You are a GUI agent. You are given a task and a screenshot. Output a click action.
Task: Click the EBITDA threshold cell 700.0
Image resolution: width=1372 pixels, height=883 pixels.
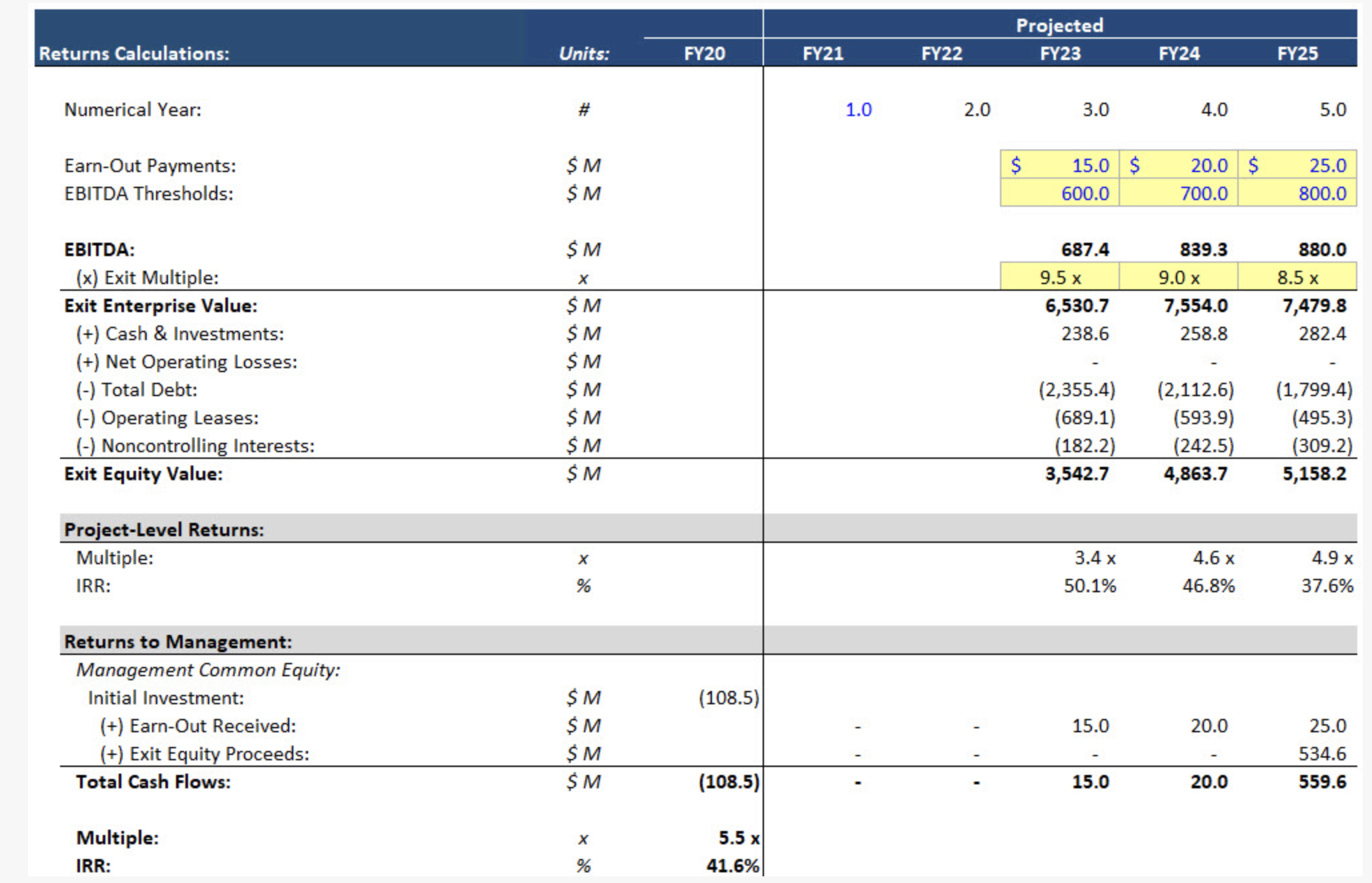1178,193
